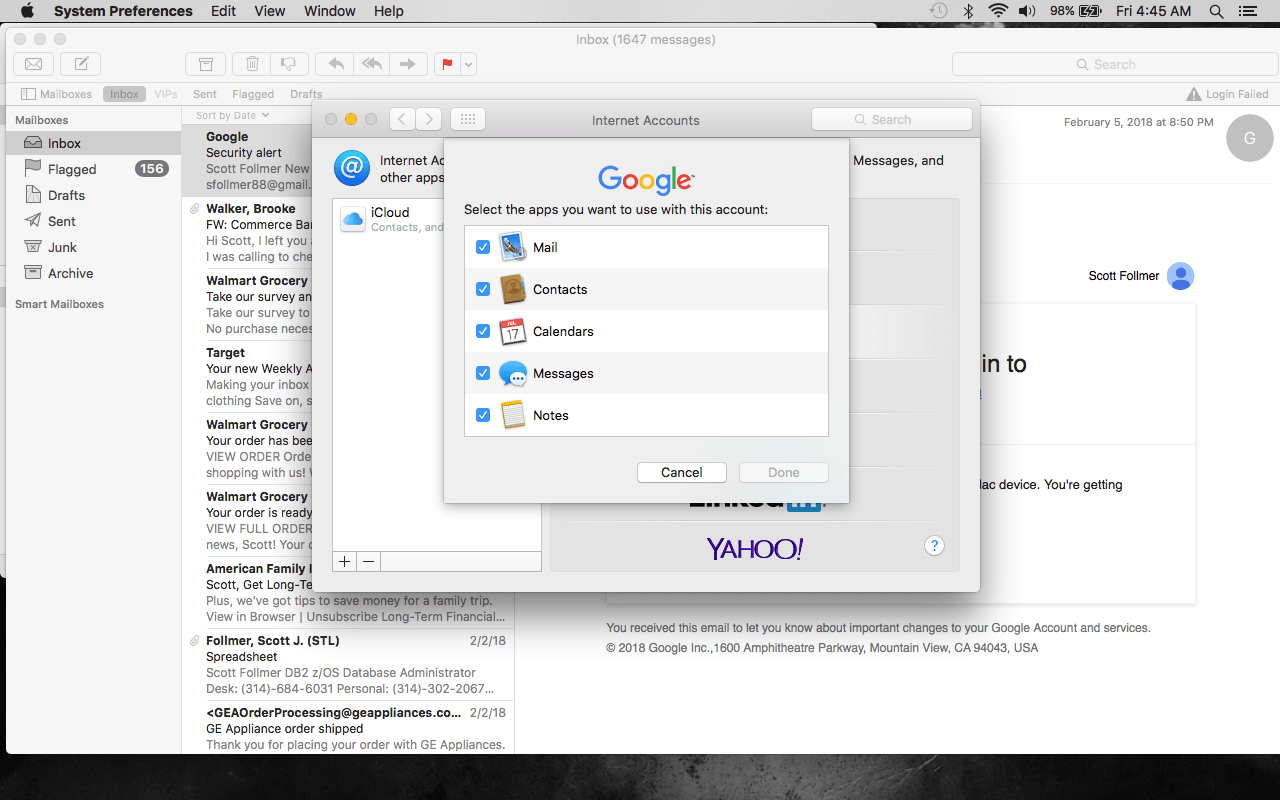This screenshot has height=800, width=1280.
Task: Open the Edit menu
Action: point(223,11)
